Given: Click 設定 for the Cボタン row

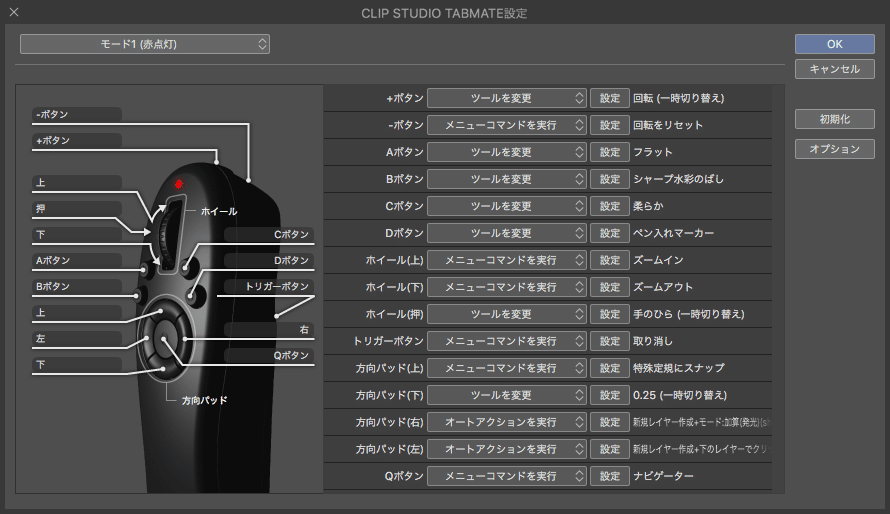Looking at the screenshot, I should pyautogui.click(x=610, y=206).
